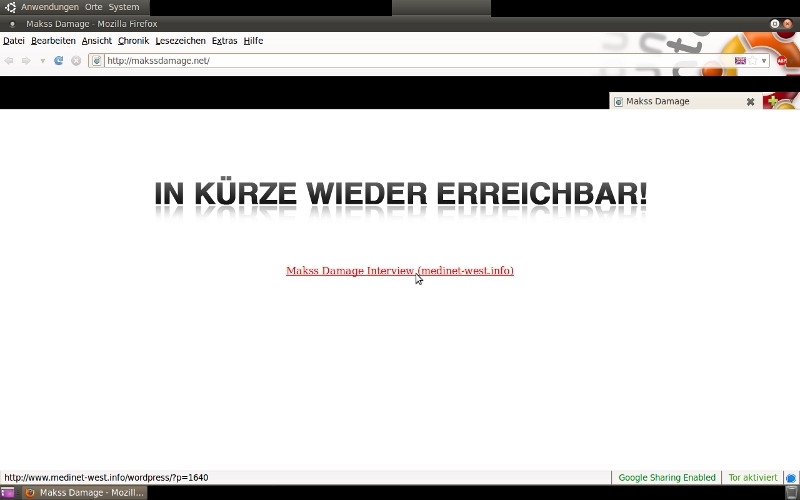Click the Makss Damage Firefox taskbar button
This screenshot has height=500, width=800.
pyautogui.click(x=84, y=492)
